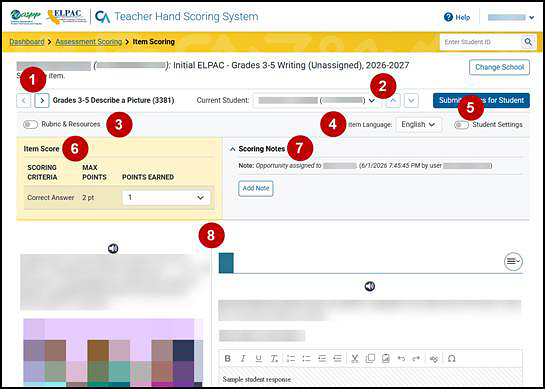This screenshot has height=389, width=545.
Task: Click the Add Note button
Action: [x=256, y=188]
